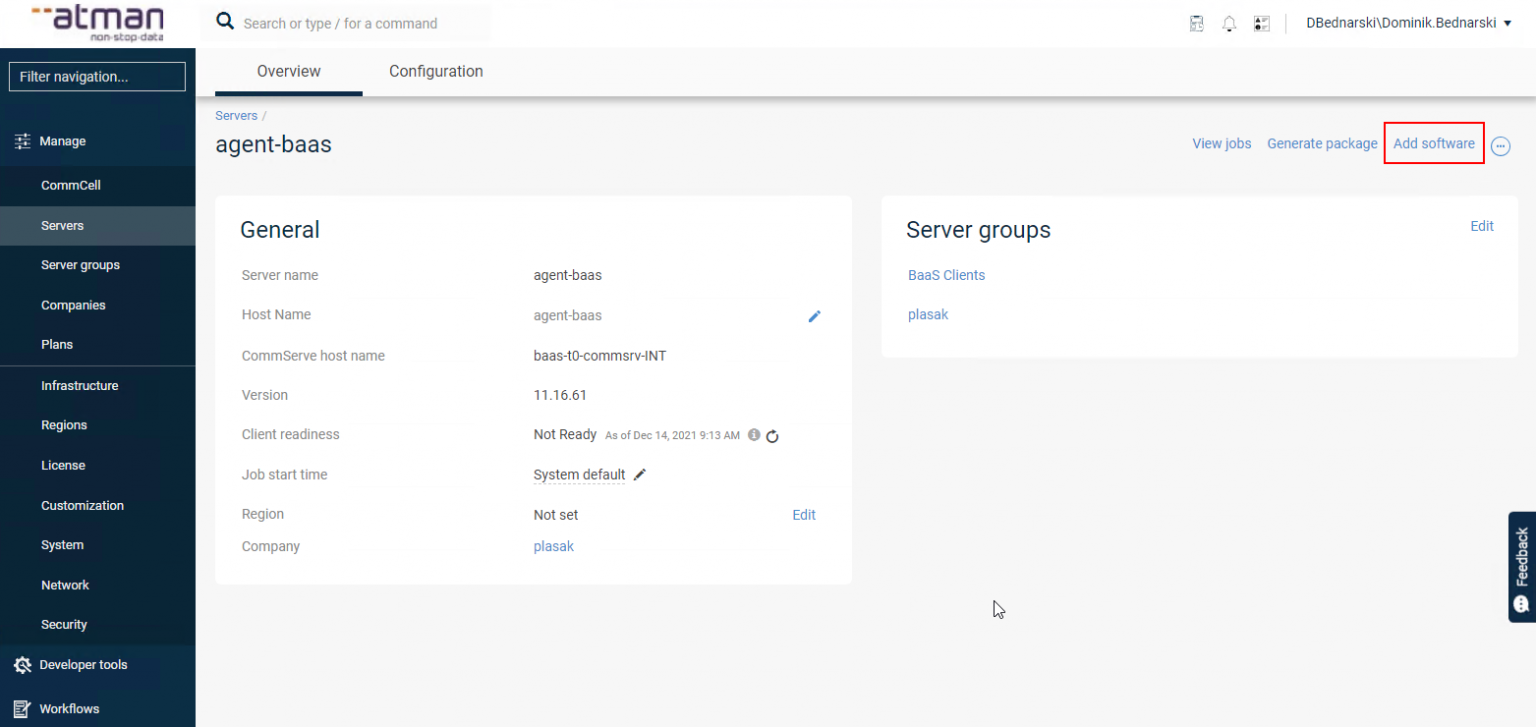1536x727 pixels.
Task: Open the notifications bell icon
Action: [1229, 24]
